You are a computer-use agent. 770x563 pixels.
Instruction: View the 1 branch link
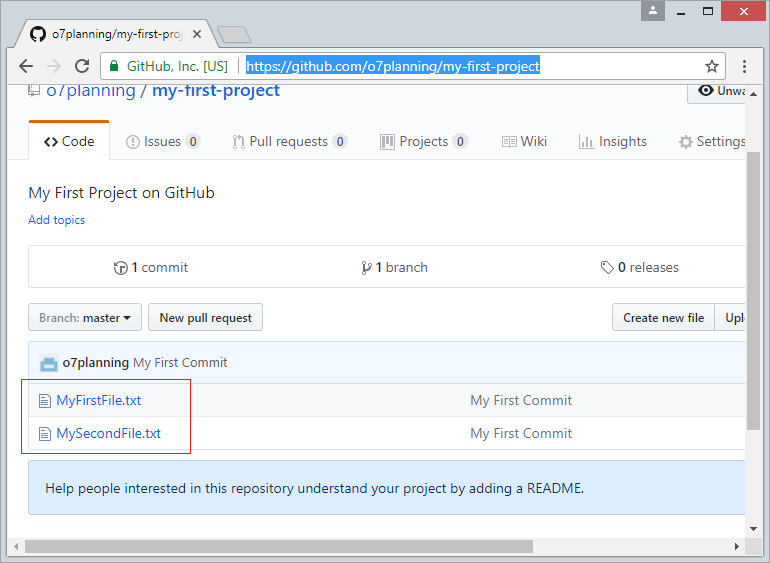pyautogui.click(x=394, y=267)
